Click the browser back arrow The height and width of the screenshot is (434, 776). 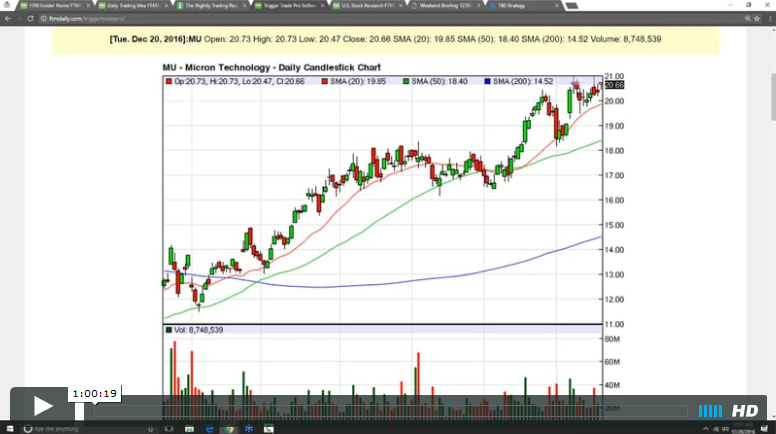(x=7, y=17)
